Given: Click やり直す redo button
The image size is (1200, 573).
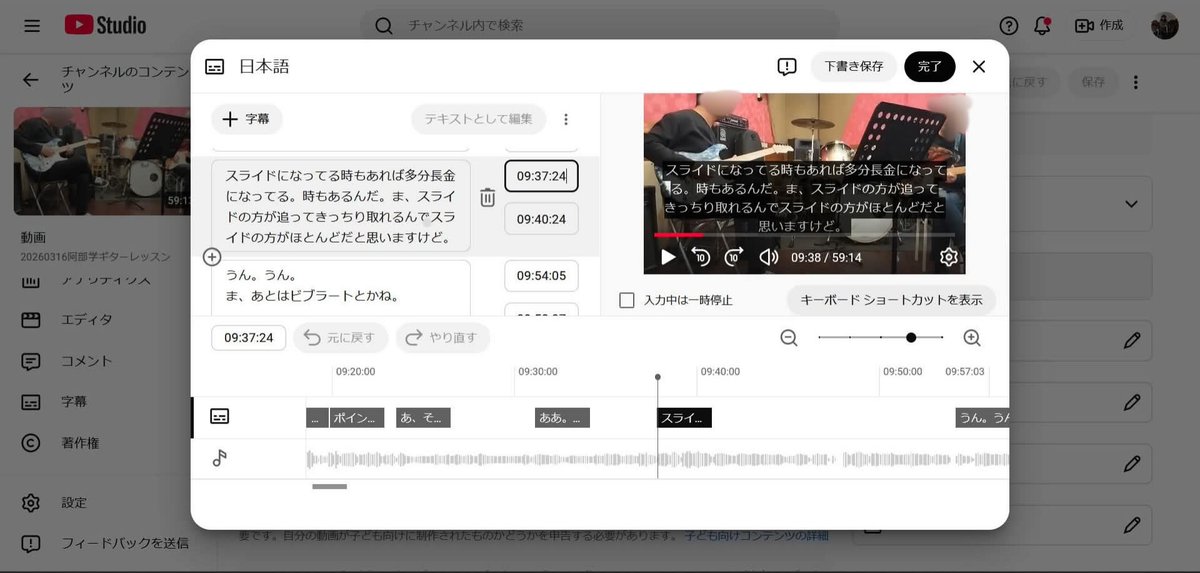Looking at the screenshot, I should pos(443,338).
